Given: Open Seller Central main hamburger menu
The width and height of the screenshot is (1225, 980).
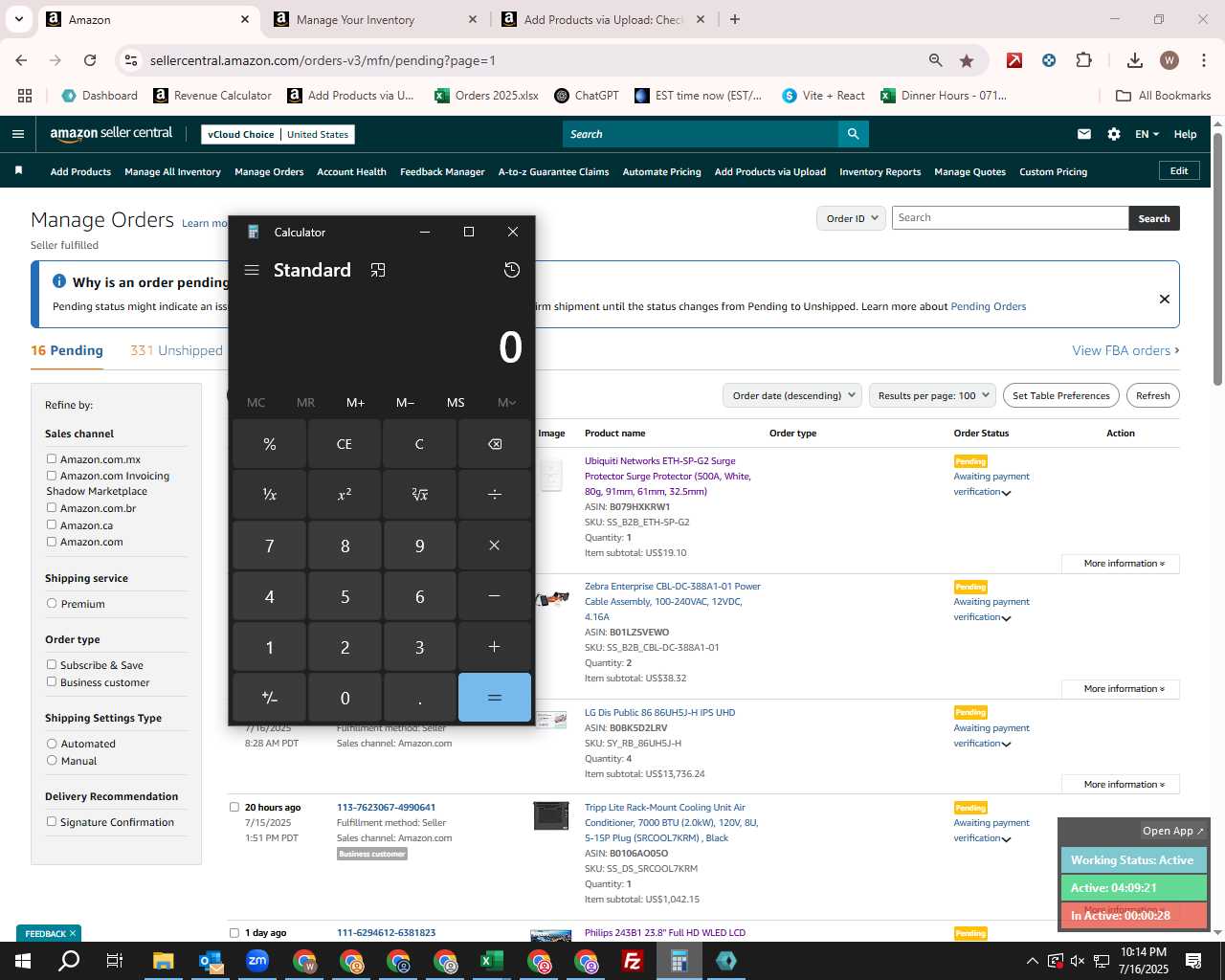Looking at the screenshot, I should [x=17, y=134].
